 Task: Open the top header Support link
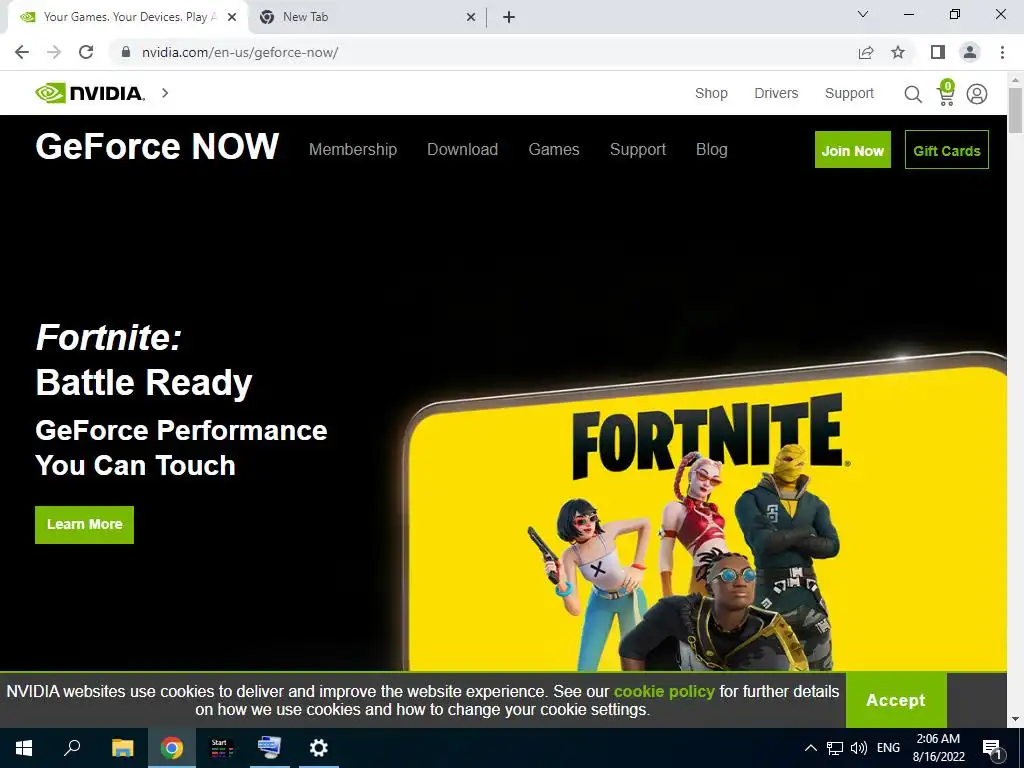click(849, 93)
